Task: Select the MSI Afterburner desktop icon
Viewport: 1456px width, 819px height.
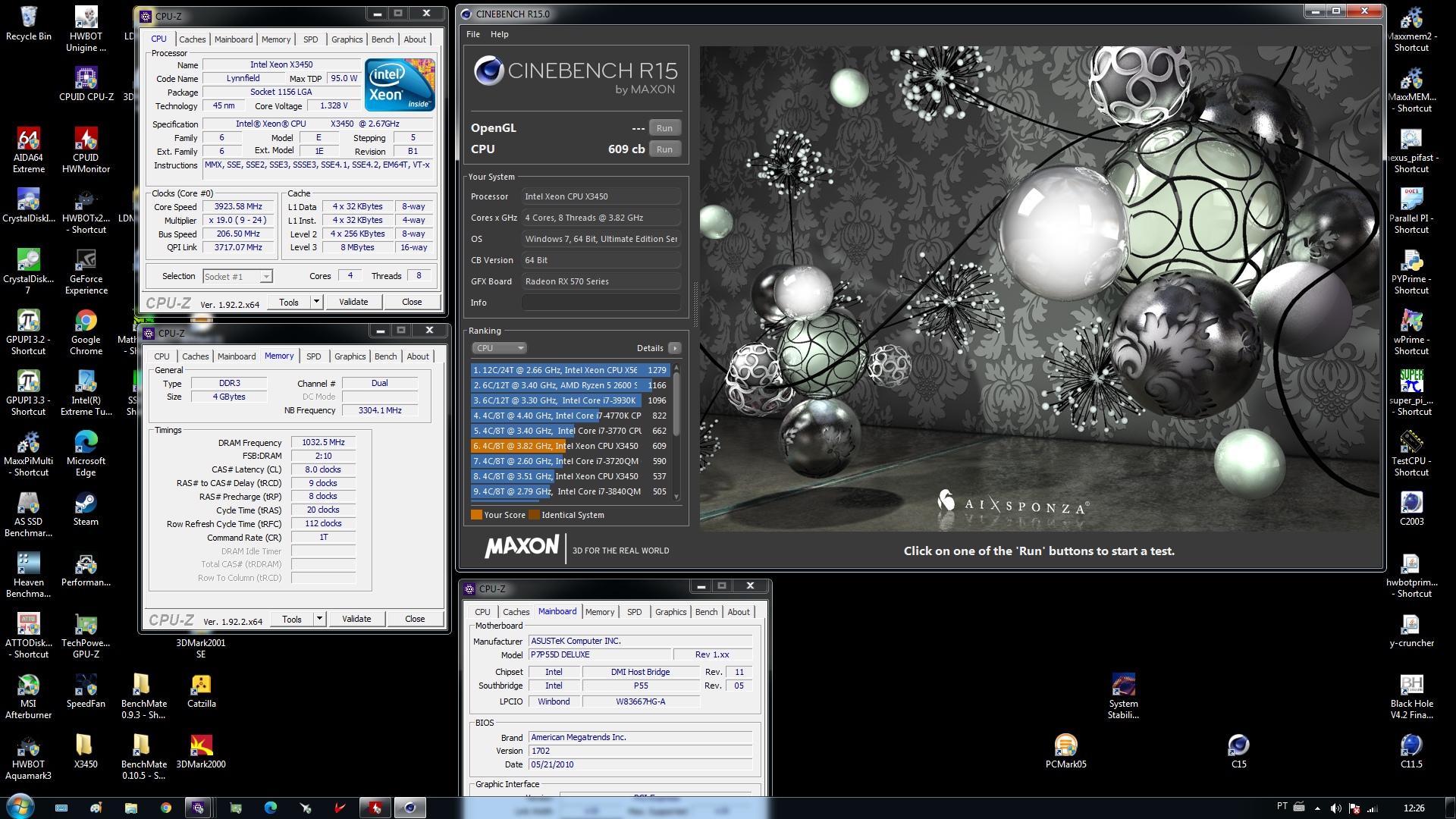Action: pos(28,696)
